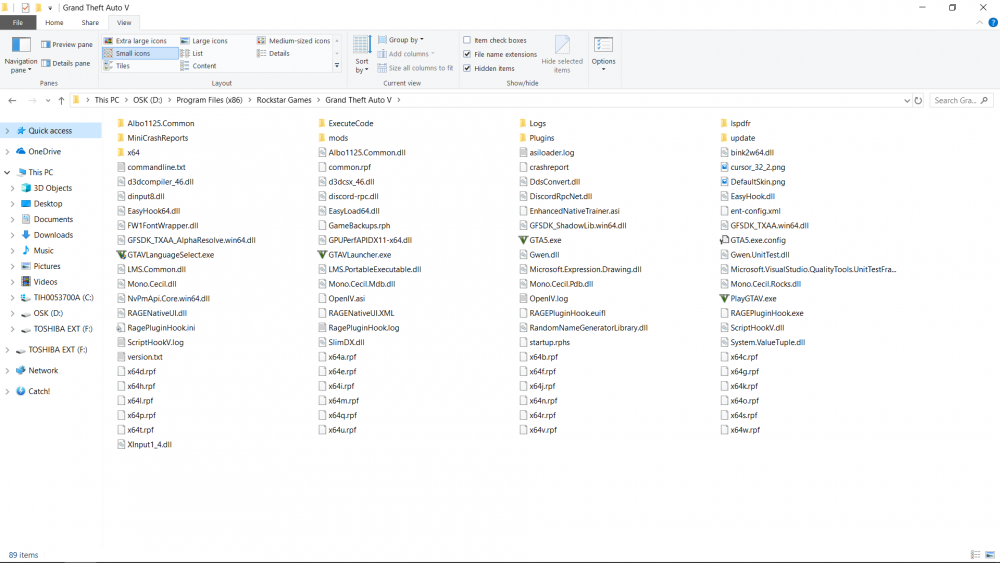Screen dimensions: 1000x563
Task: Open the Sort by dropdown
Action: click(x=362, y=55)
